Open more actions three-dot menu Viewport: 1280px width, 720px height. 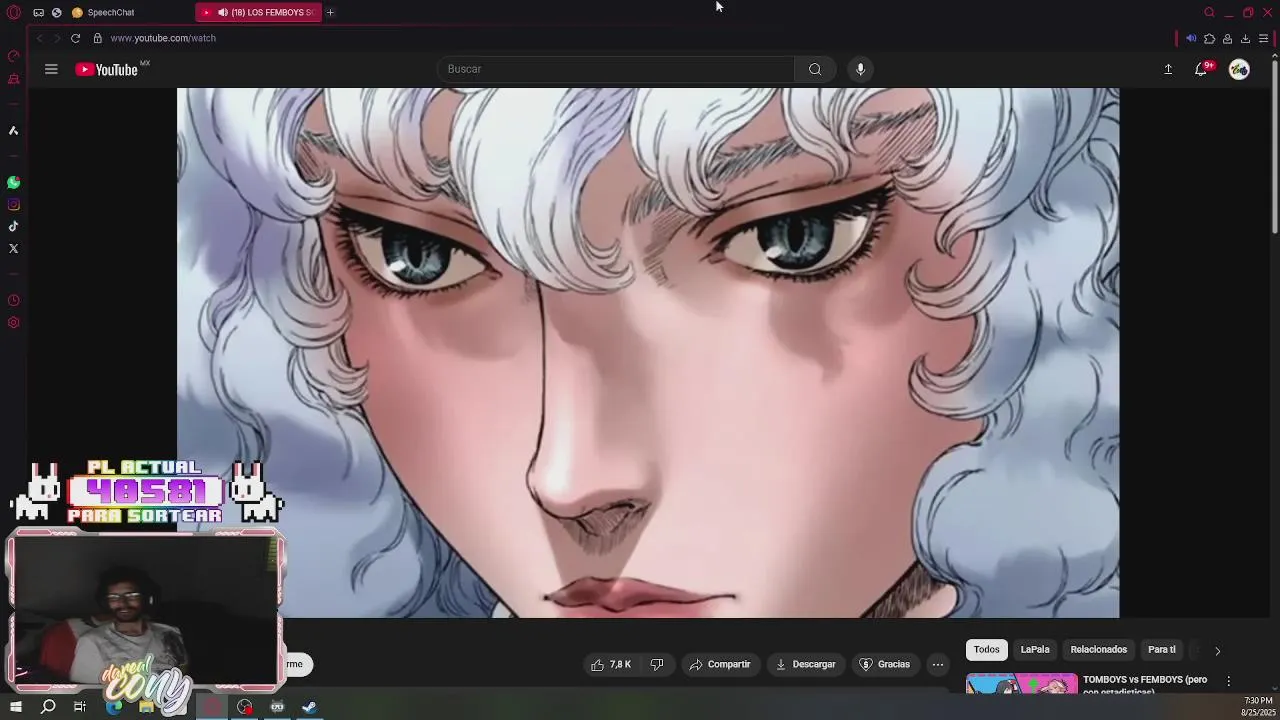[938, 665]
